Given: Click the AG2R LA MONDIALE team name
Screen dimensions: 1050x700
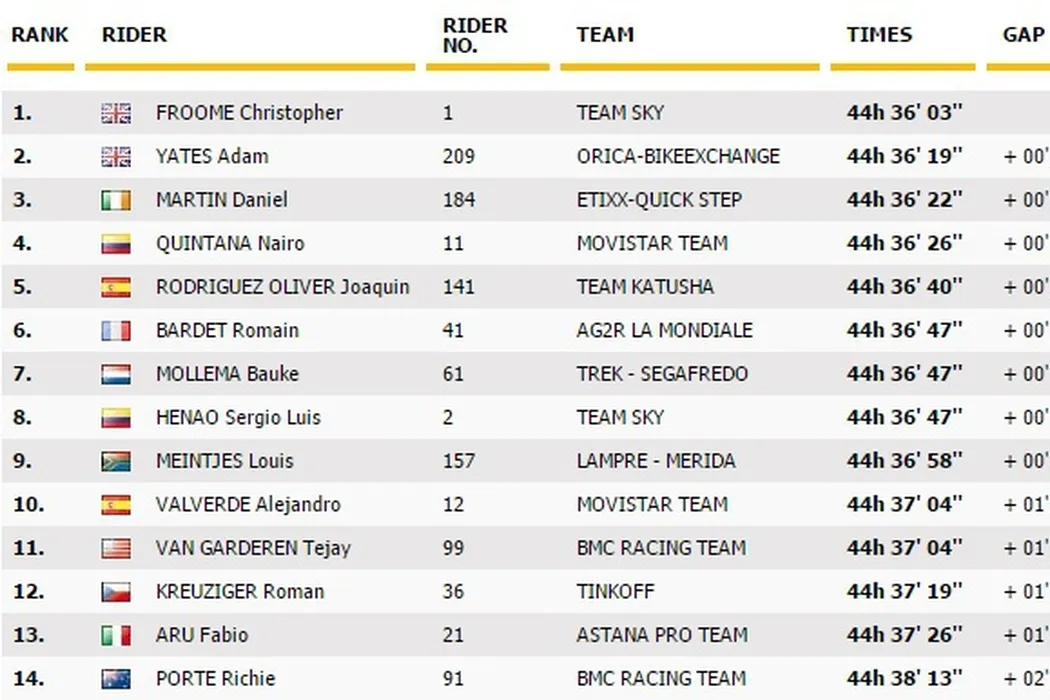Looking at the screenshot, I should click(664, 331).
